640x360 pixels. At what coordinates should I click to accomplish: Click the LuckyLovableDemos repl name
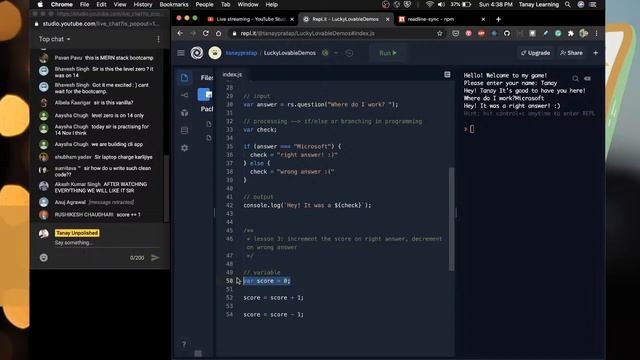(x=290, y=53)
